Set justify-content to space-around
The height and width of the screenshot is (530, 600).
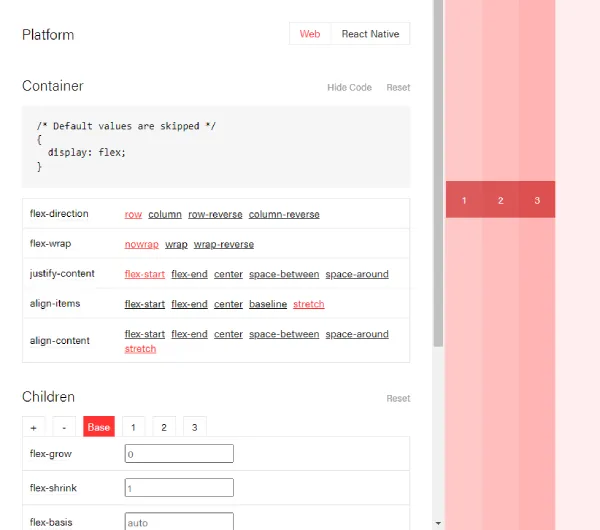pyautogui.click(x=357, y=274)
